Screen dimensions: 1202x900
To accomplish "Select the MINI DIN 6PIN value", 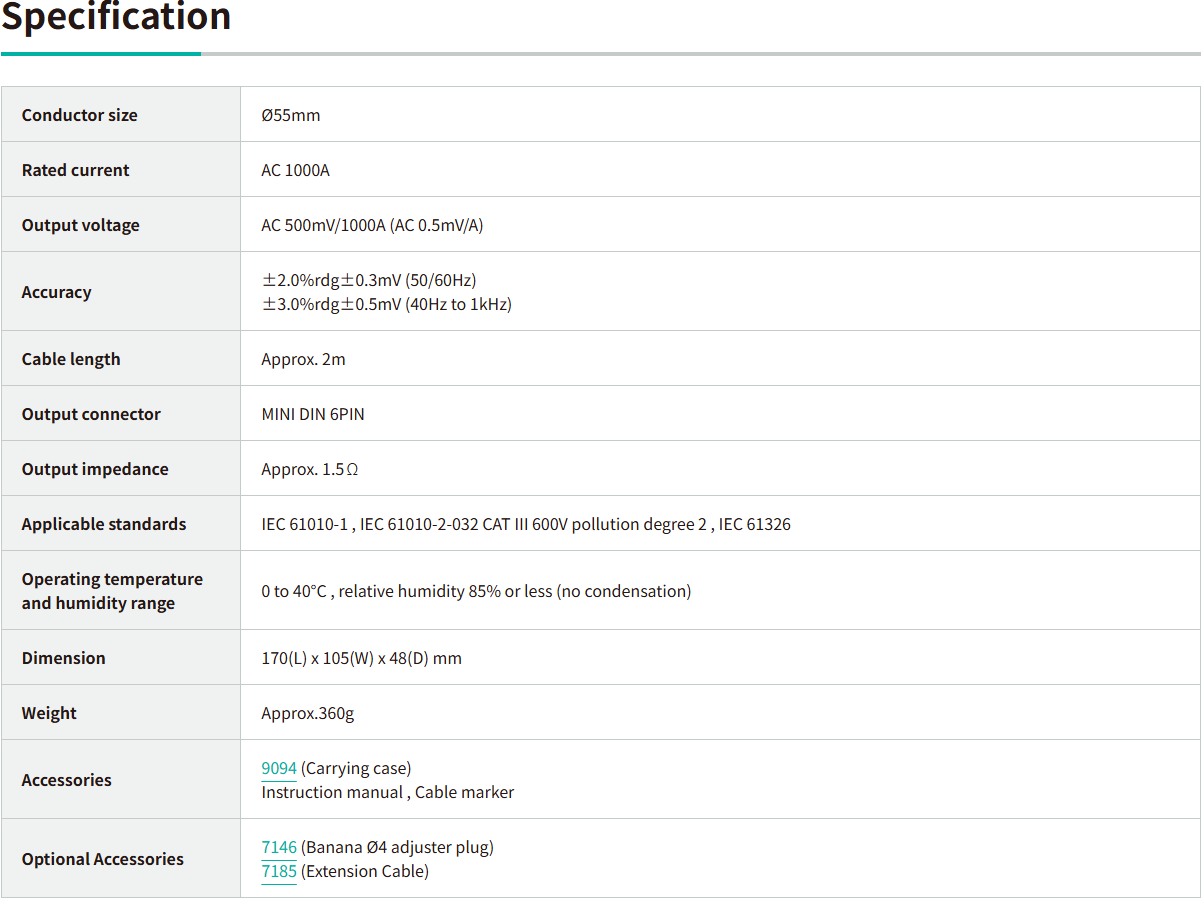I will click(313, 414).
